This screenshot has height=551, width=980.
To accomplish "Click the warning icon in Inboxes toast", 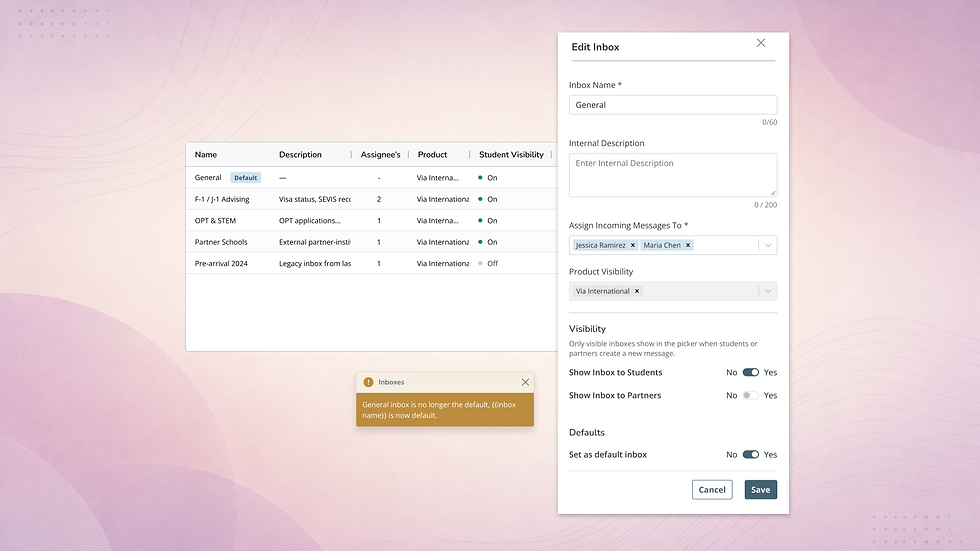I will tap(368, 382).
